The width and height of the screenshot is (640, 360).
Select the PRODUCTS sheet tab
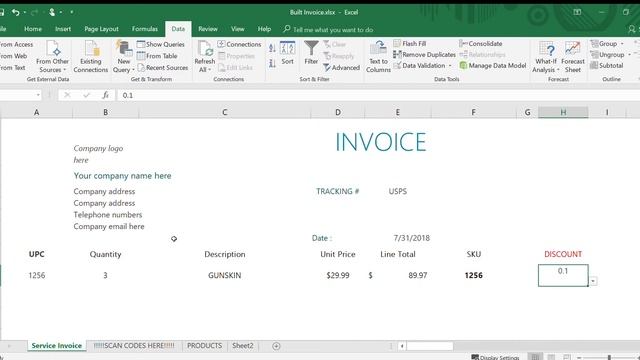pos(204,346)
